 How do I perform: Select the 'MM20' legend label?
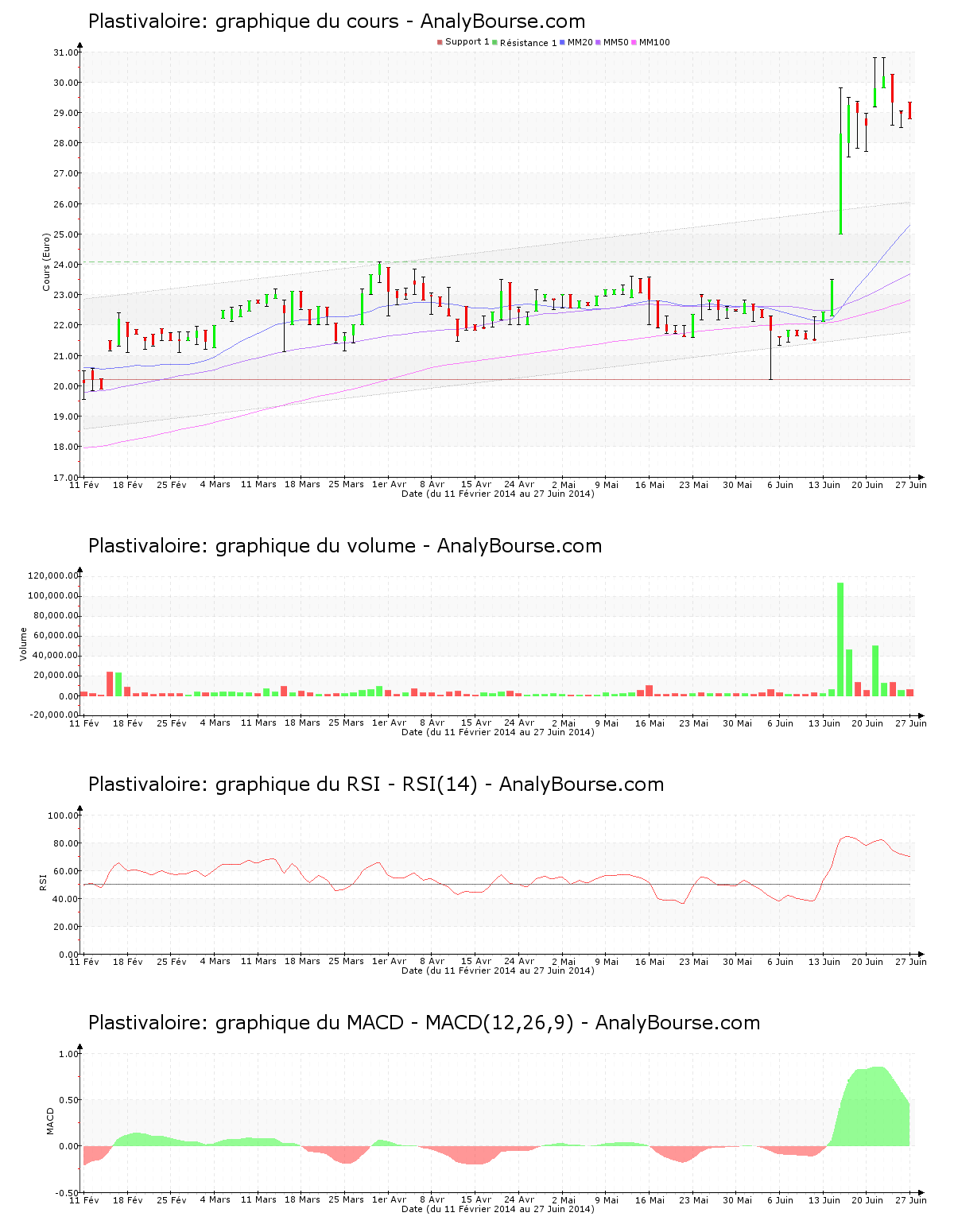coord(580,42)
